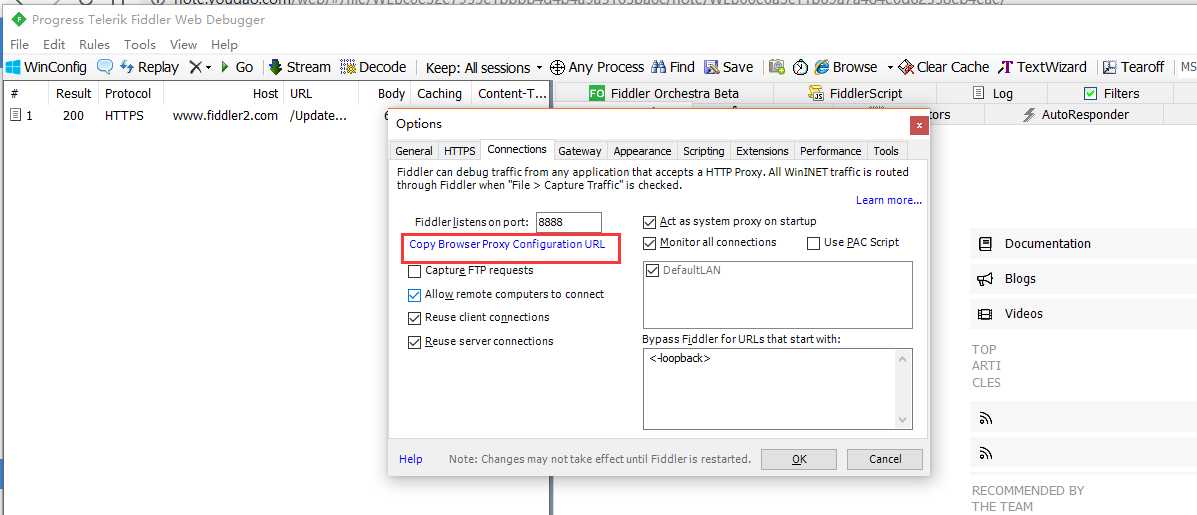Click the Save toolbar button
Screen dimensions: 1197x515
[x=728, y=67]
